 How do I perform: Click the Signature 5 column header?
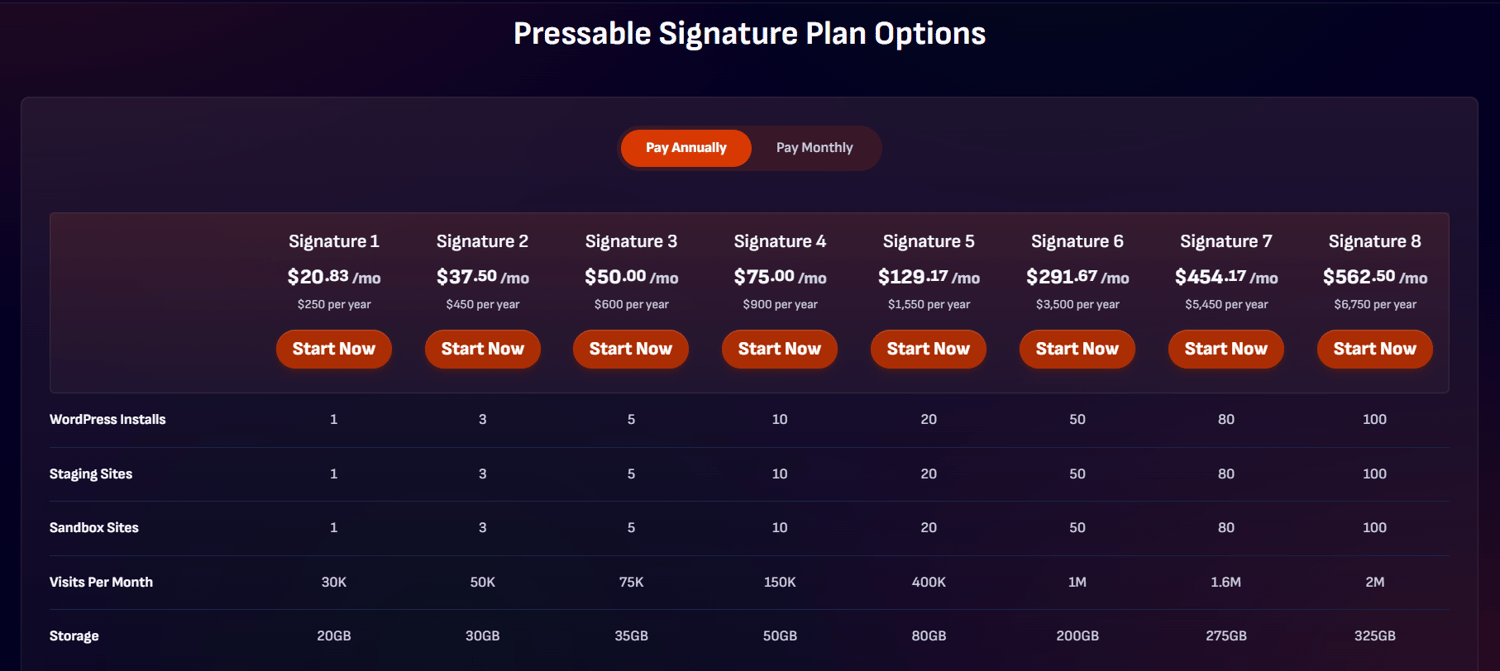tap(928, 241)
